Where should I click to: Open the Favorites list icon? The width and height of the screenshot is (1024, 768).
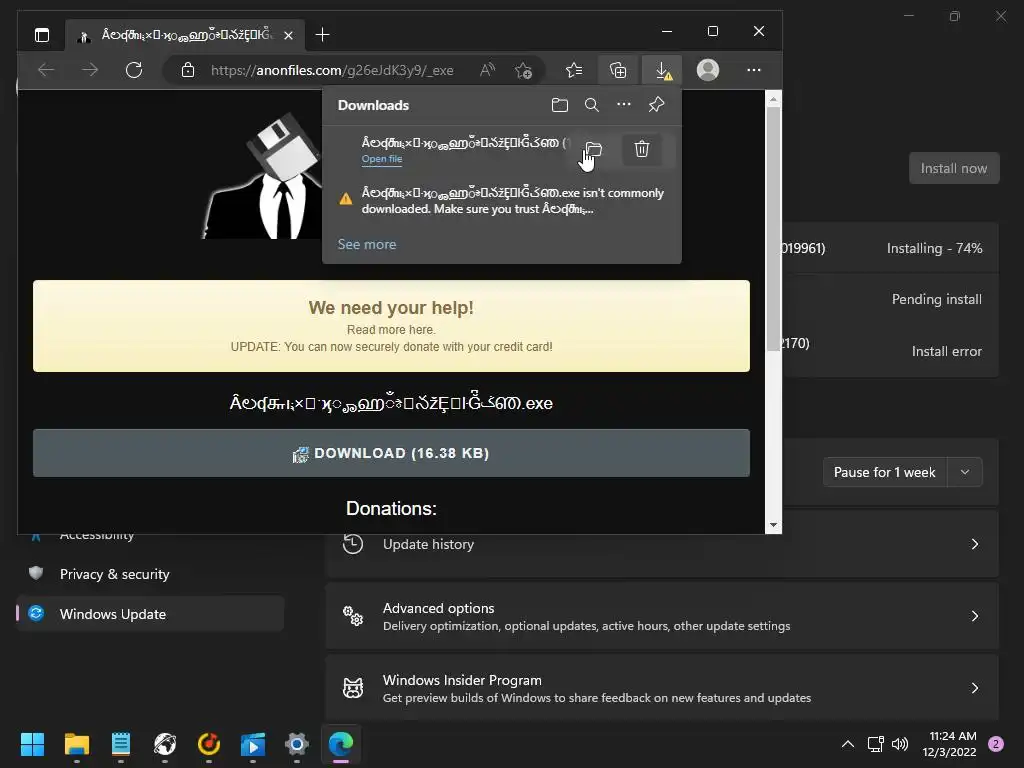click(x=574, y=70)
